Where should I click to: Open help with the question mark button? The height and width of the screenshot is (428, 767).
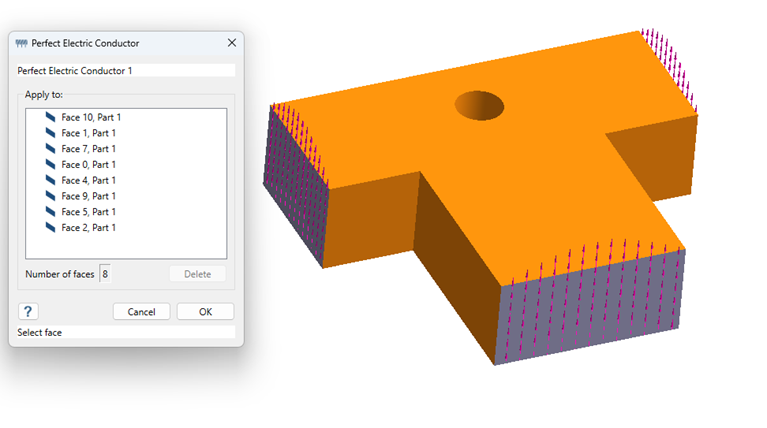28,312
